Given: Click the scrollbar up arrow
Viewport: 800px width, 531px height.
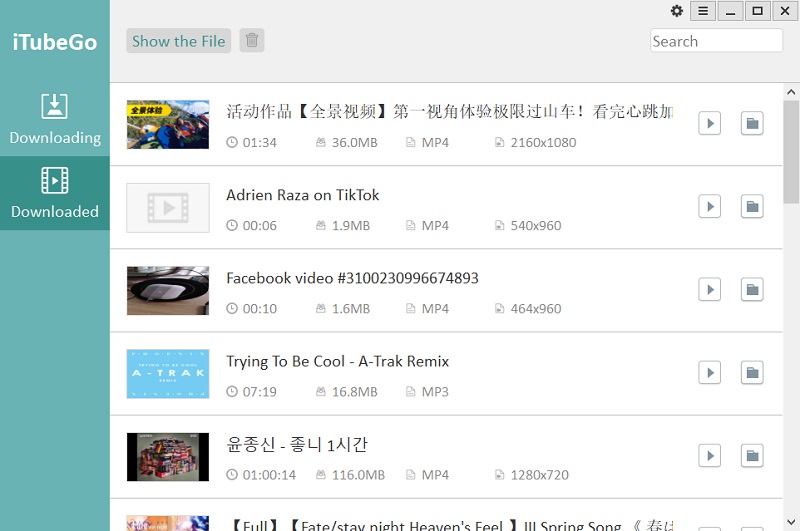Looking at the screenshot, I should (x=791, y=92).
